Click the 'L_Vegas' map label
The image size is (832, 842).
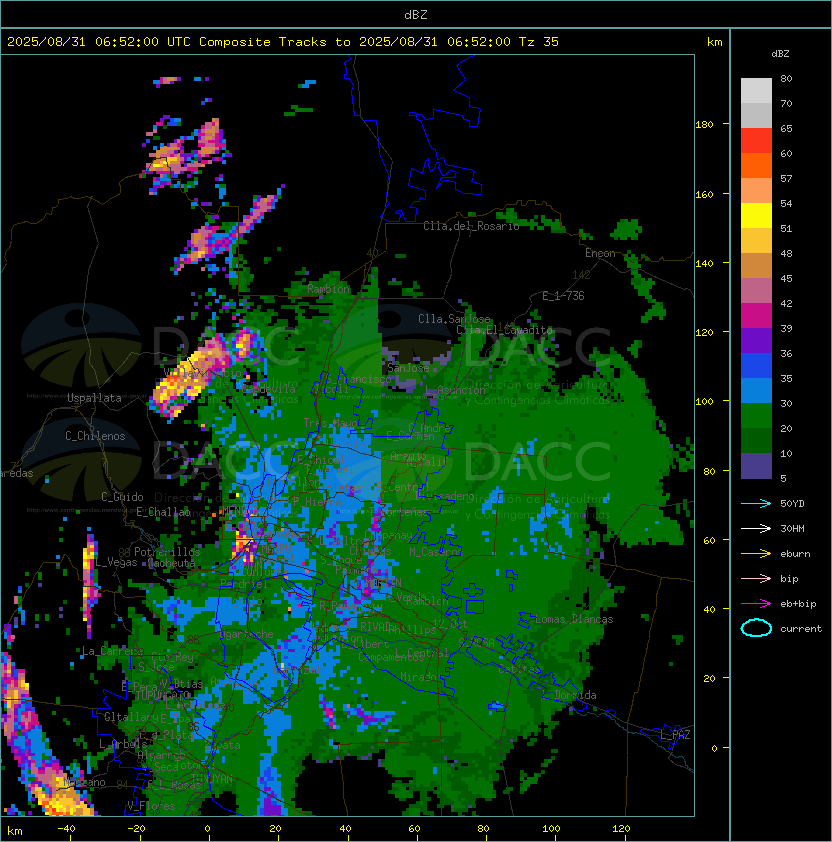pos(117,562)
